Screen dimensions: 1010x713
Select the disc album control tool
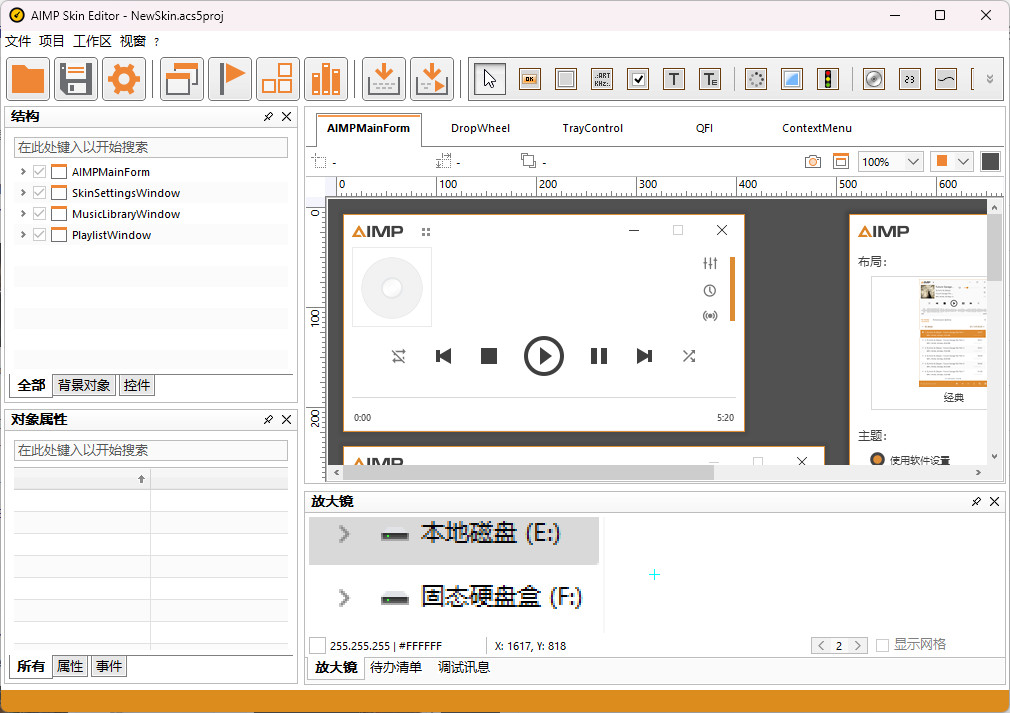pos(873,79)
